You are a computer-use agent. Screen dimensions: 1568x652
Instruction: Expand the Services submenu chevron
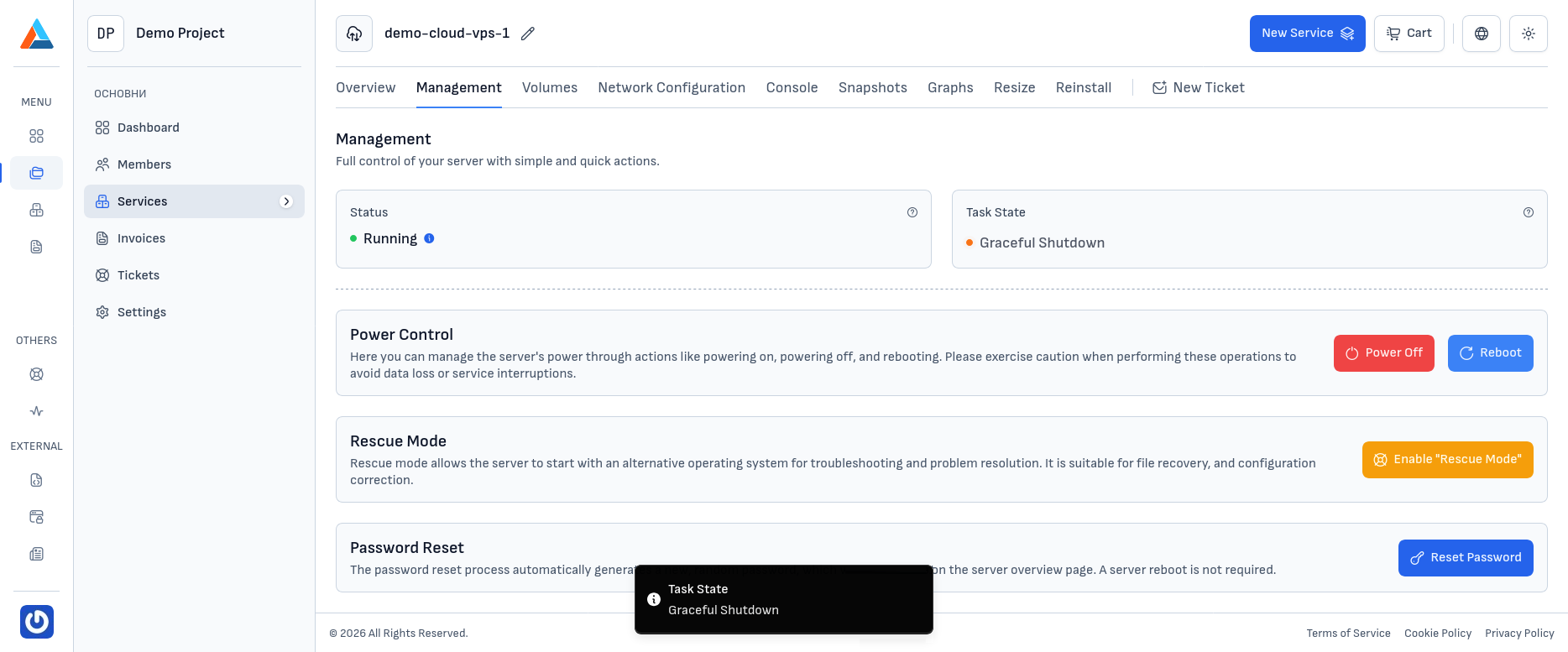tap(286, 201)
